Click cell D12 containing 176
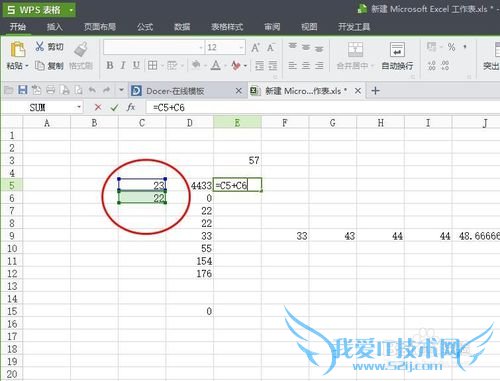This screenshot has width=500, height=381. [x=190, y=274]
